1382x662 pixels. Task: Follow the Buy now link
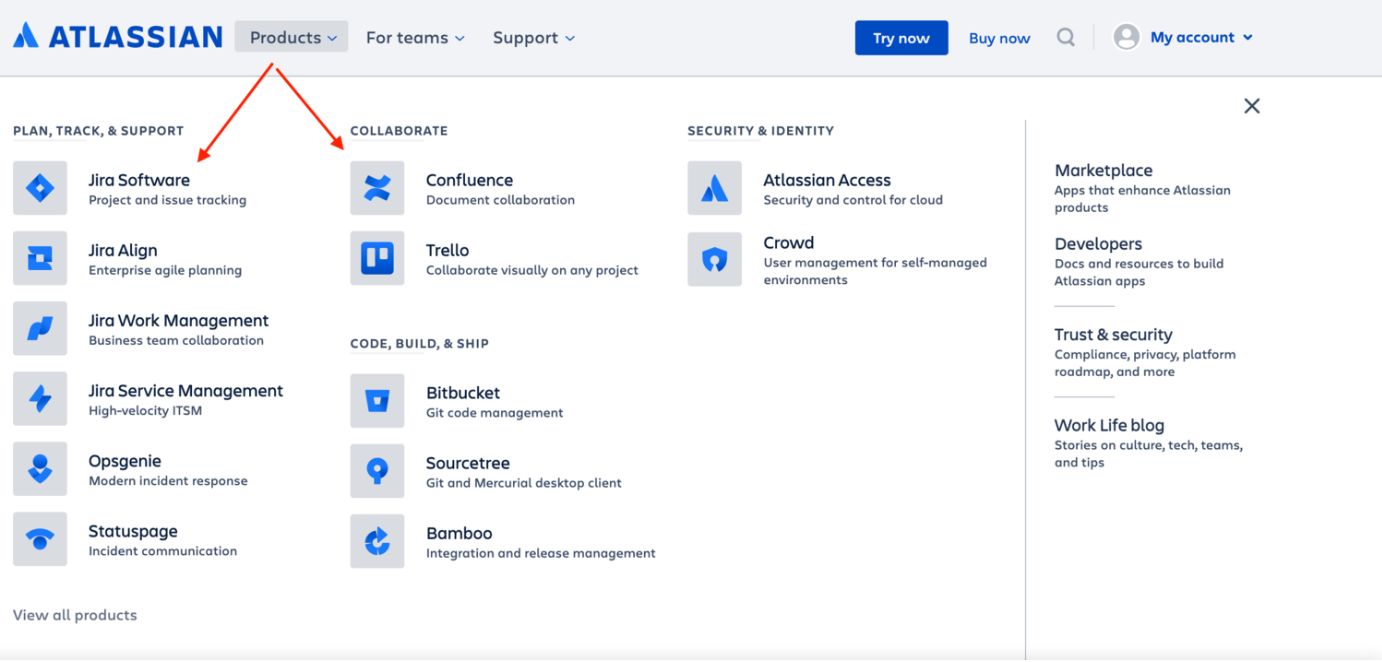tap(999, 38)
